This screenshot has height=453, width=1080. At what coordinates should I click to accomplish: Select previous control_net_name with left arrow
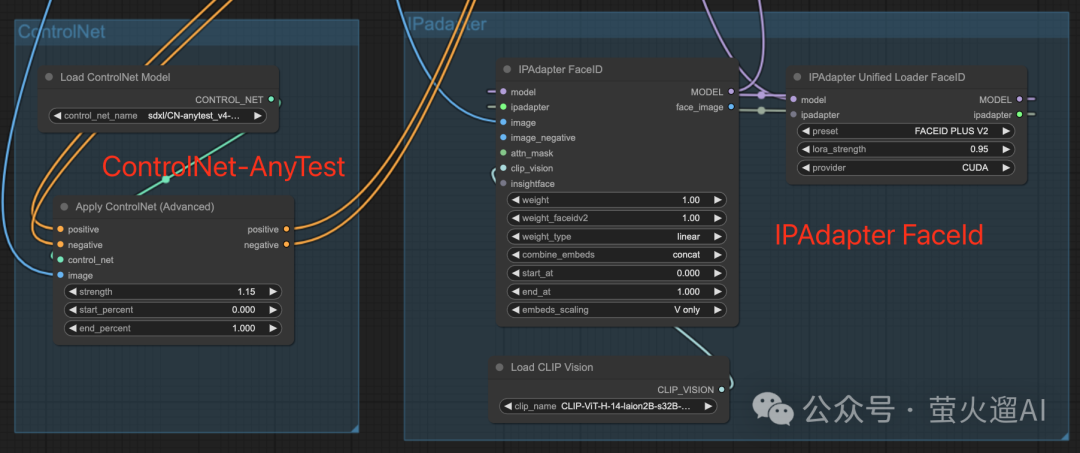click(x=57, y=116)
